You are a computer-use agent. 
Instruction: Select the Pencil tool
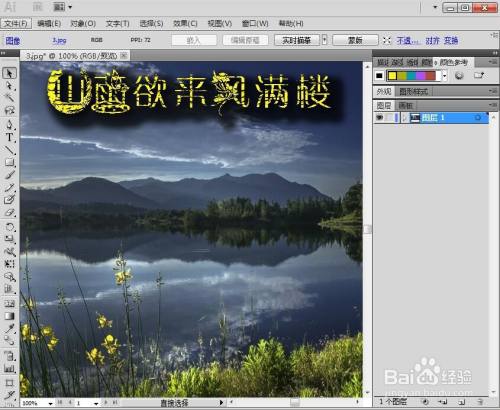coord(9,187)
